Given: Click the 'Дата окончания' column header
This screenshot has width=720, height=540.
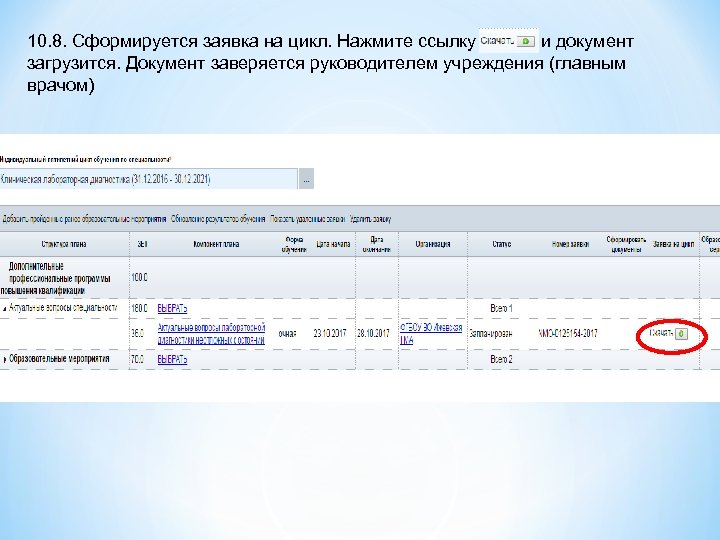Looking at the screenshot, I should 377,244.
